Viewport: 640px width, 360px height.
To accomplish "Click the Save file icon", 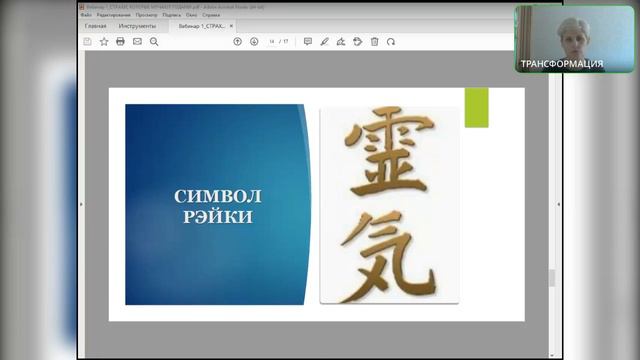I will tap(87, 42).
